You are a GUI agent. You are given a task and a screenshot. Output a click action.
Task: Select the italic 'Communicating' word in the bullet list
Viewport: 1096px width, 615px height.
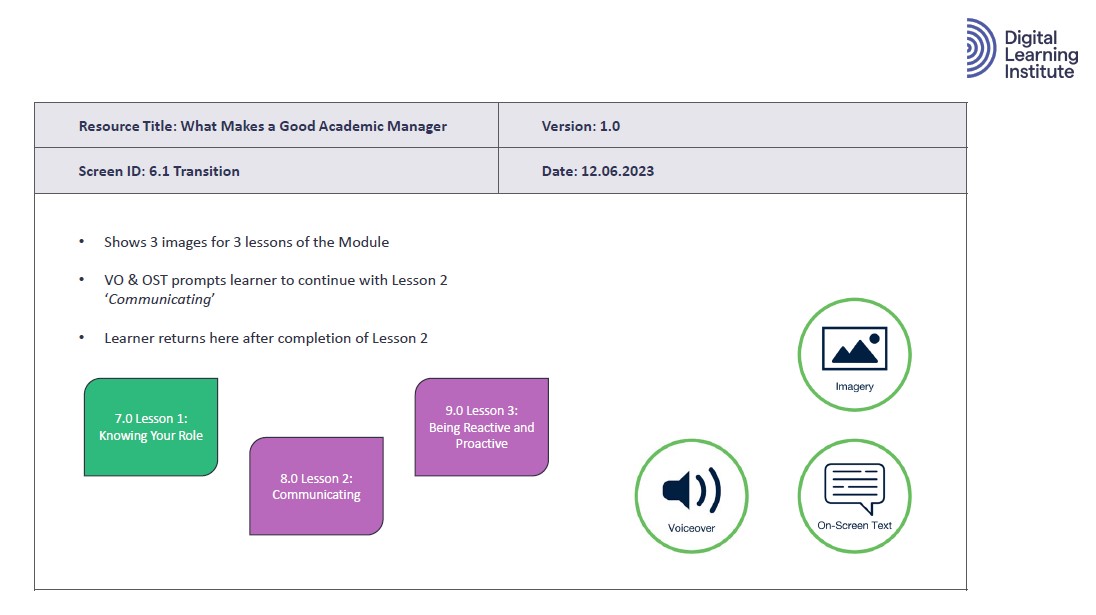click(x=146, y=299)
